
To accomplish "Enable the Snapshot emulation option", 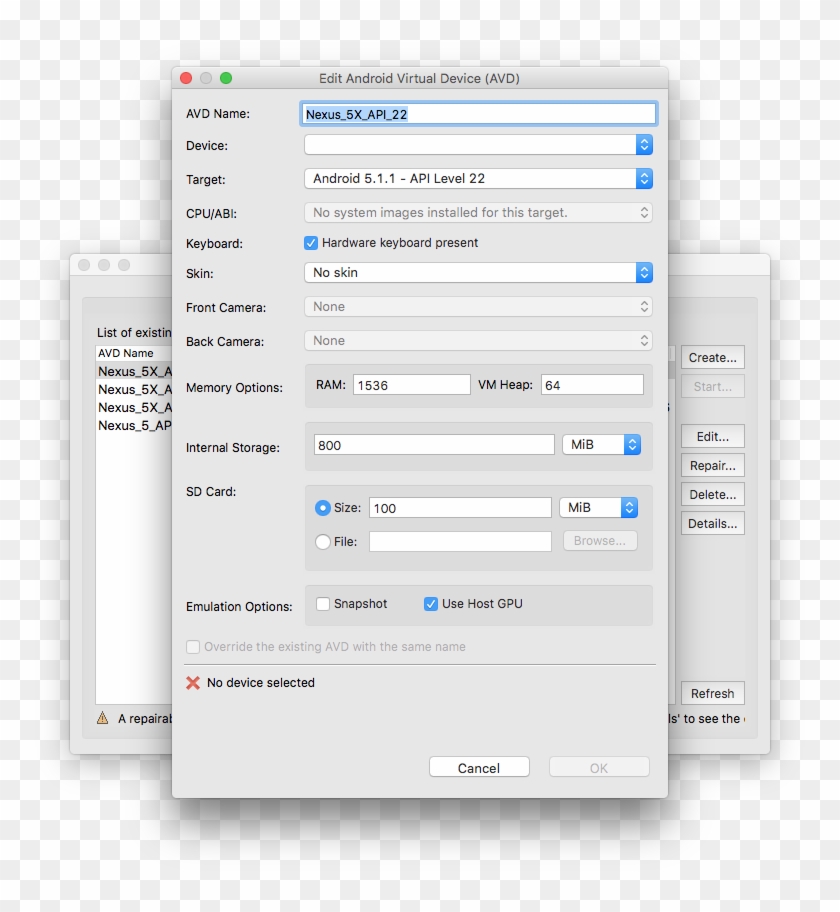I will coord(322,603).
